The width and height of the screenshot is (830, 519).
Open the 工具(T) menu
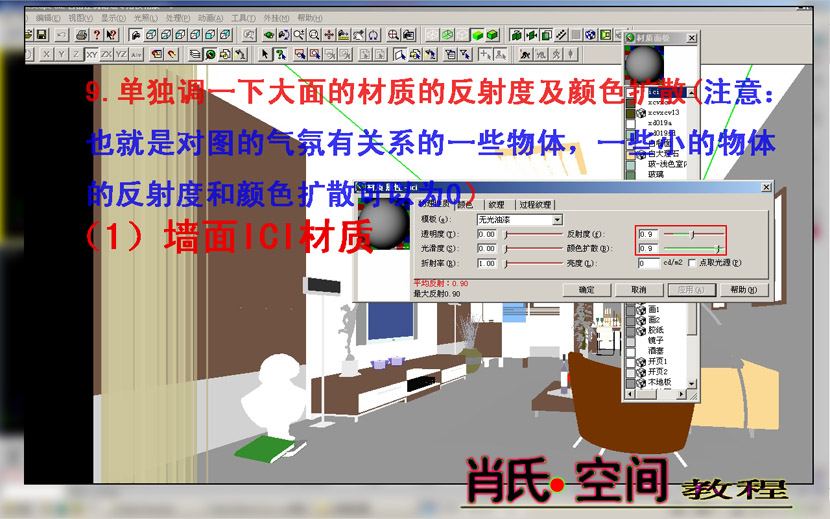[x=243, y=18]
